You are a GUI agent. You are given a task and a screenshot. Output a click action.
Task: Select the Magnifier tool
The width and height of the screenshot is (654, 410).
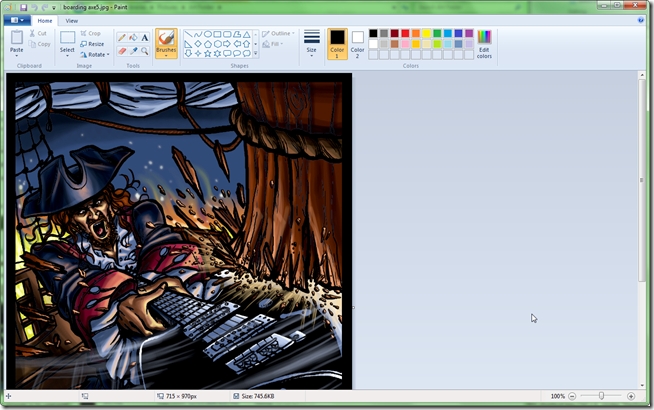click(144, 51)
